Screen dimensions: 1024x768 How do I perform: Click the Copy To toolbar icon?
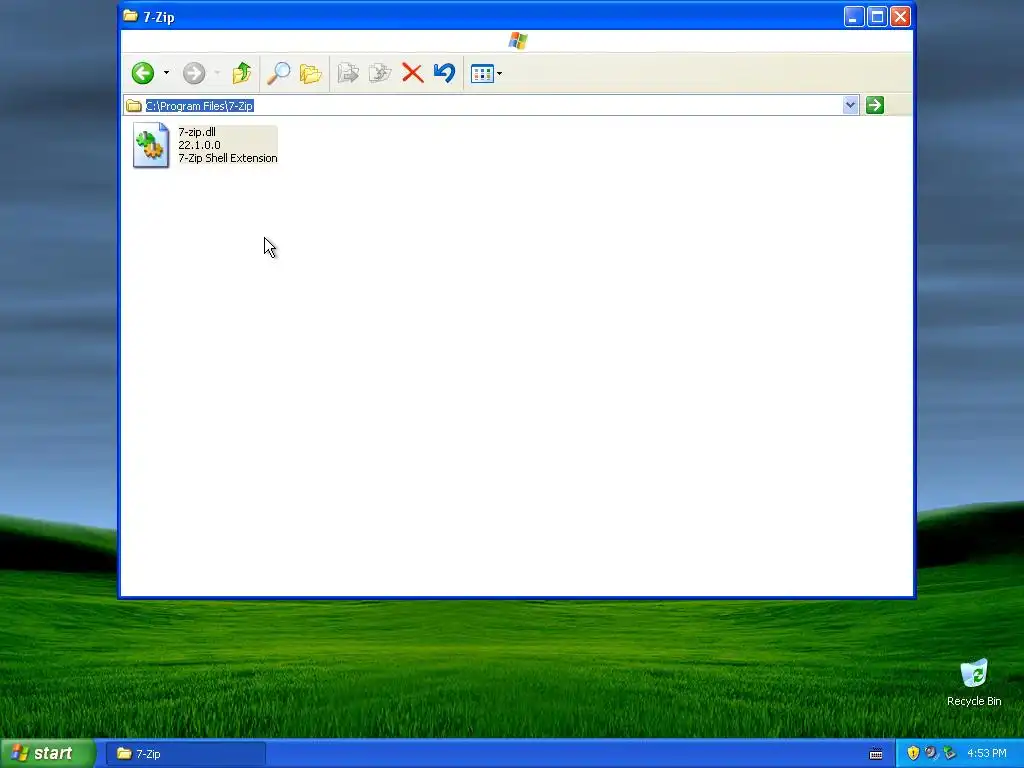(x=380, y=73)
